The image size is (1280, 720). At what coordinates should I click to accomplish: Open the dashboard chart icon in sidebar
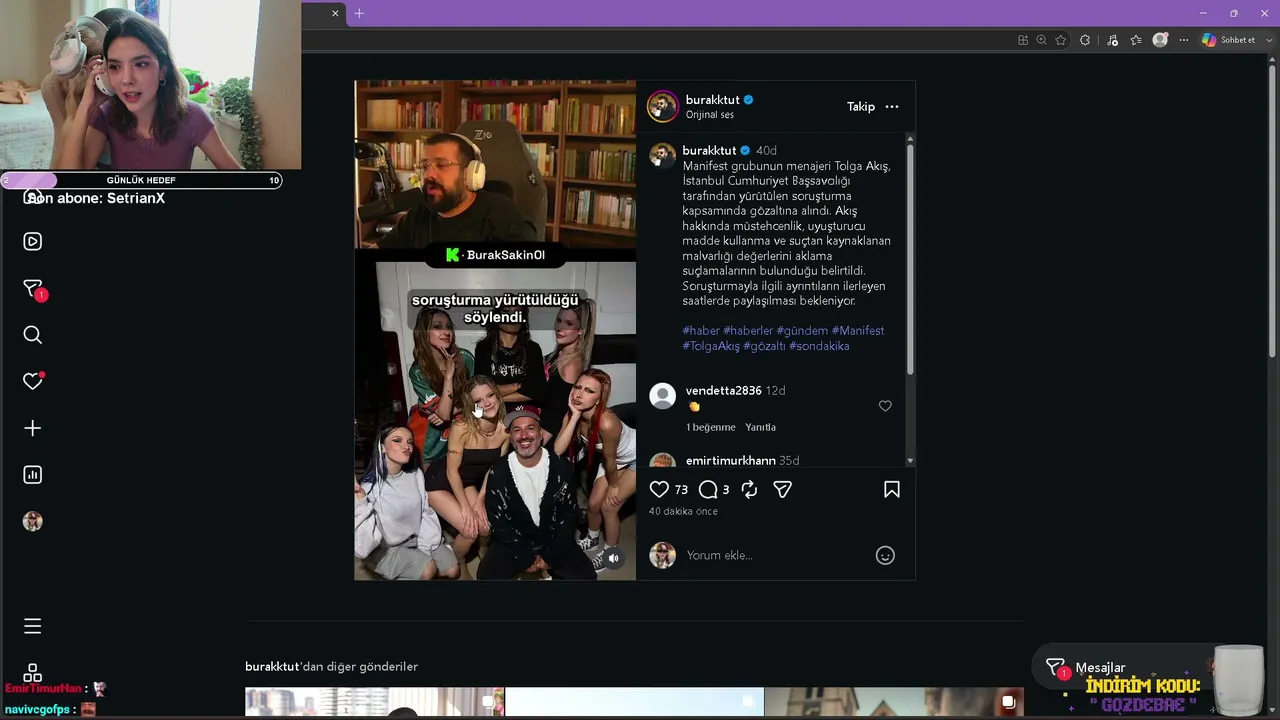33,475
